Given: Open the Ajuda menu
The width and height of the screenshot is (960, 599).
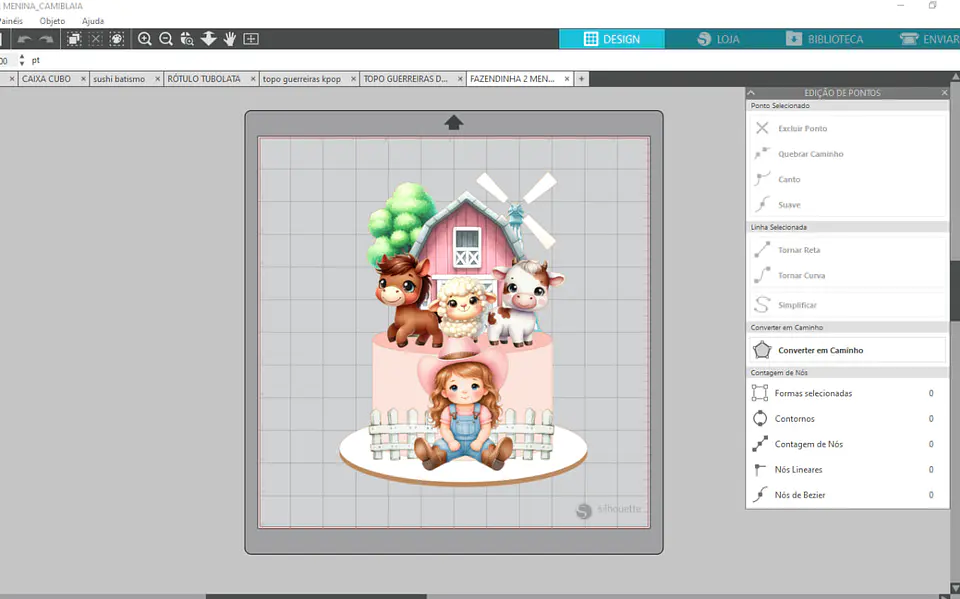Looking at the screenshot, I should (93, 21).
